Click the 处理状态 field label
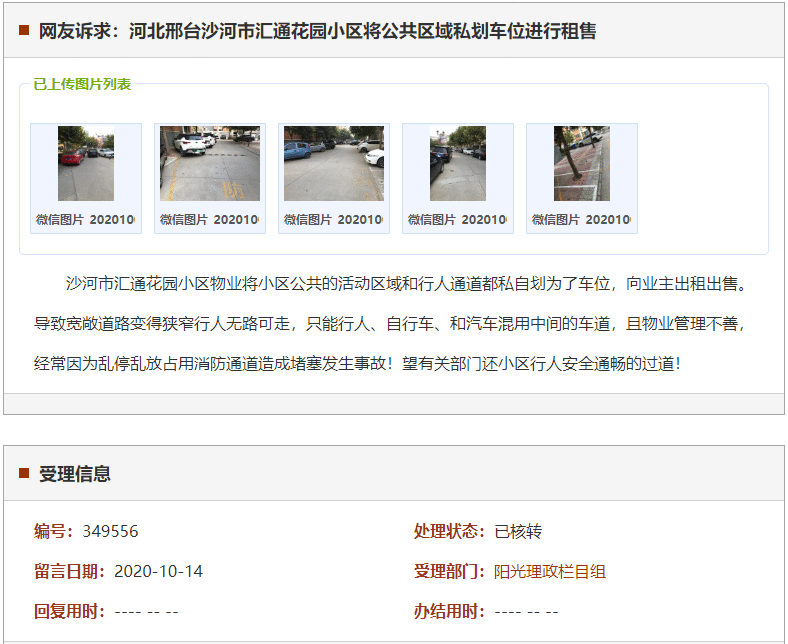 (450, 531)
